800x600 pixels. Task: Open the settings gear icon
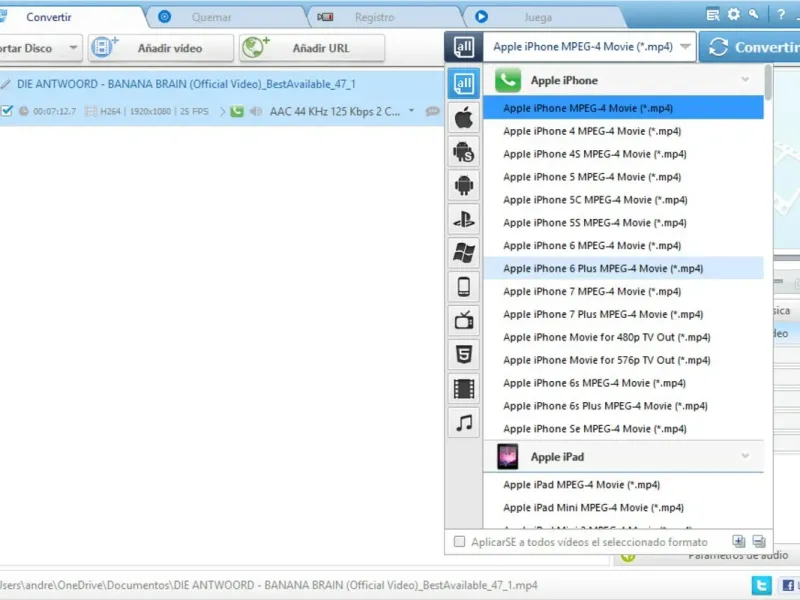(734, 15)
